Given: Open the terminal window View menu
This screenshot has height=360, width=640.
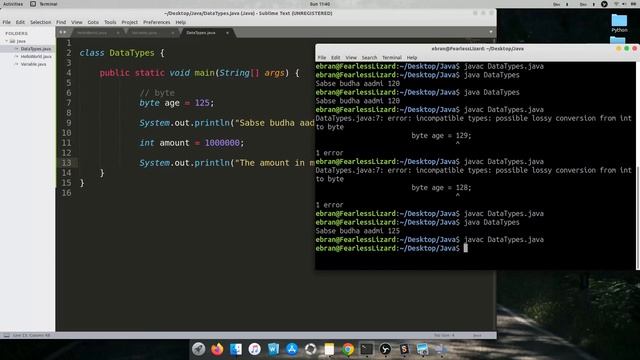Looking at the screenshot, I should [x=351, y=58].
